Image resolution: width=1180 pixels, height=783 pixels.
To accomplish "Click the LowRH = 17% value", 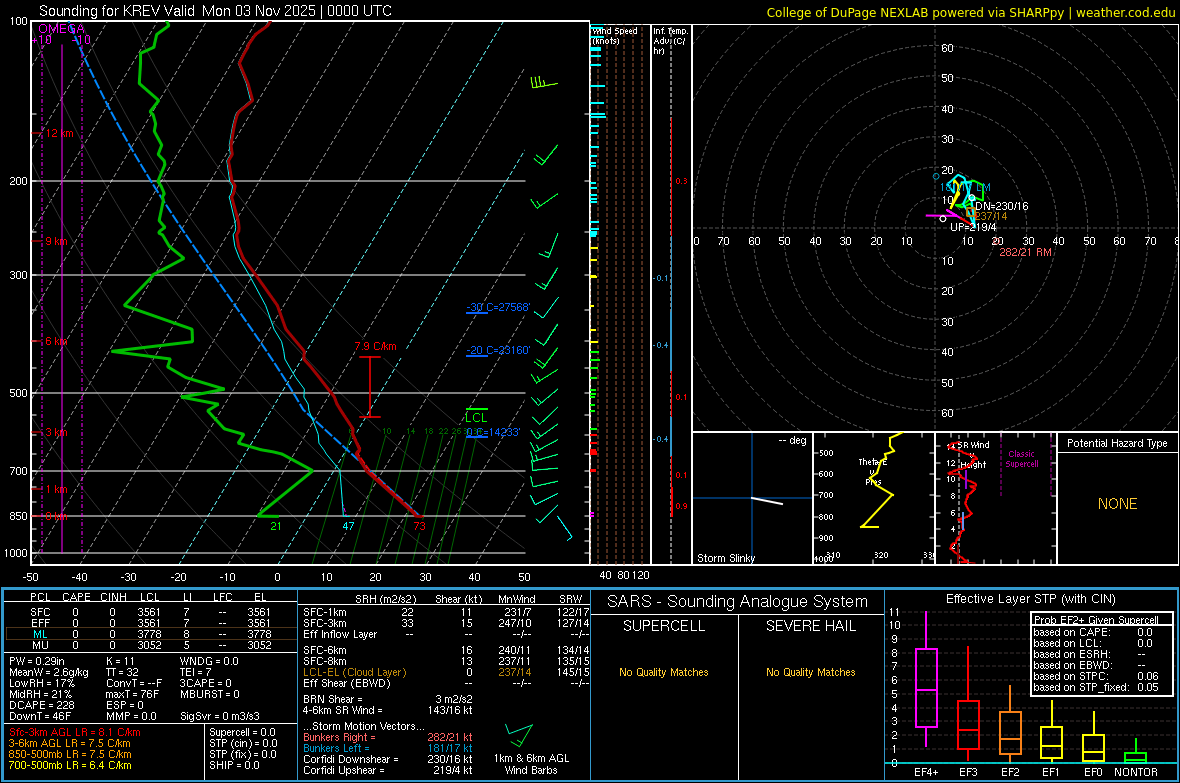I will [41, 684].
